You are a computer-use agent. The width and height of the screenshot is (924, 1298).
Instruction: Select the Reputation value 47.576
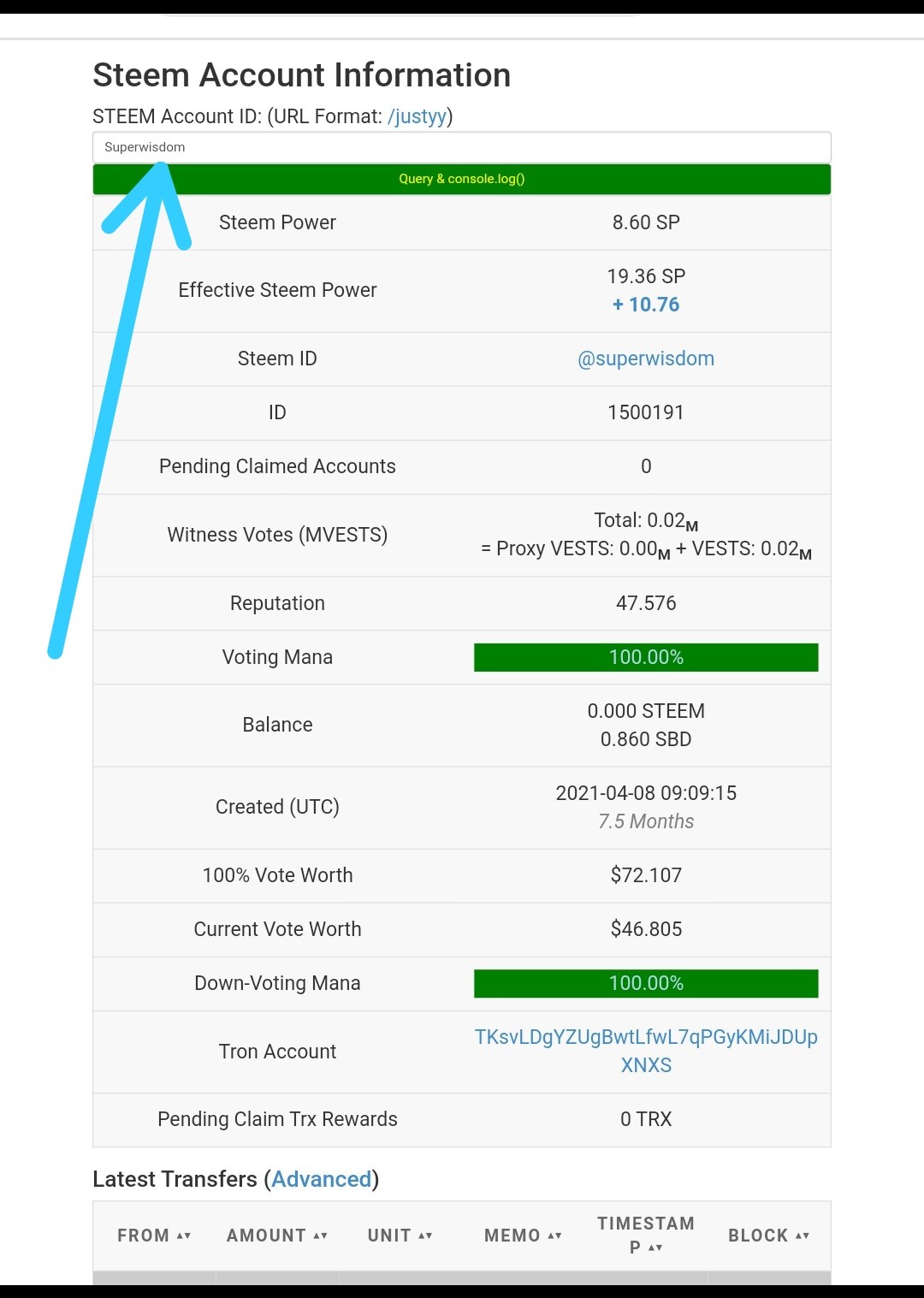pyautogui.click(x=646, y=603)
